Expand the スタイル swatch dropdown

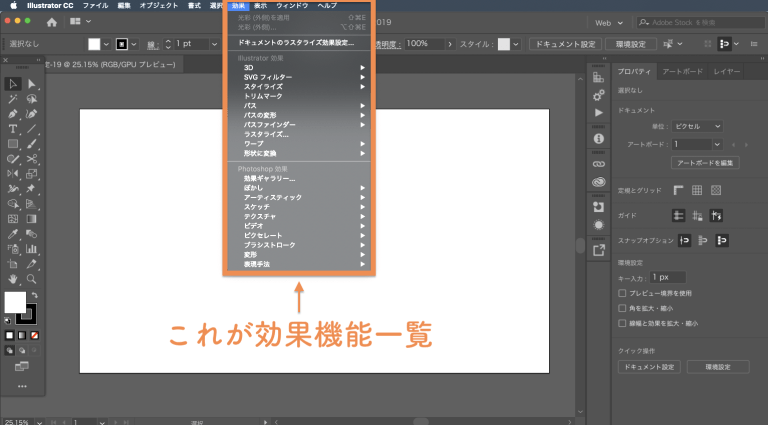pyautogui.click(x=515, y=44)
